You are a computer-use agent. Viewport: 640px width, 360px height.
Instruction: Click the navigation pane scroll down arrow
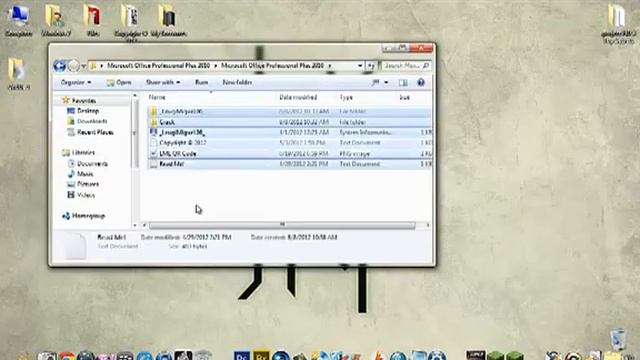[135, 225]
